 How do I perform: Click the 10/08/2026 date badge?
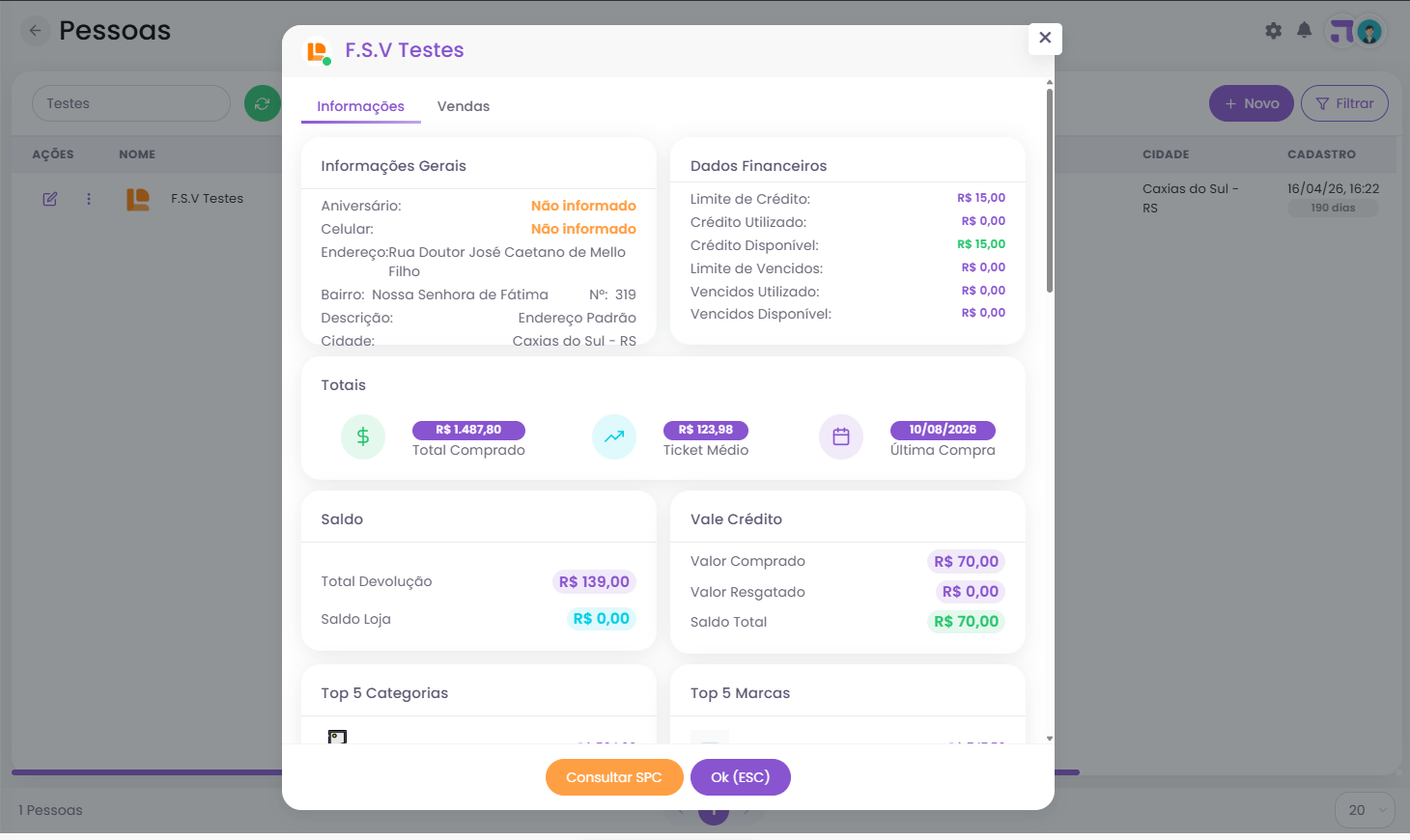pos(943,430)
